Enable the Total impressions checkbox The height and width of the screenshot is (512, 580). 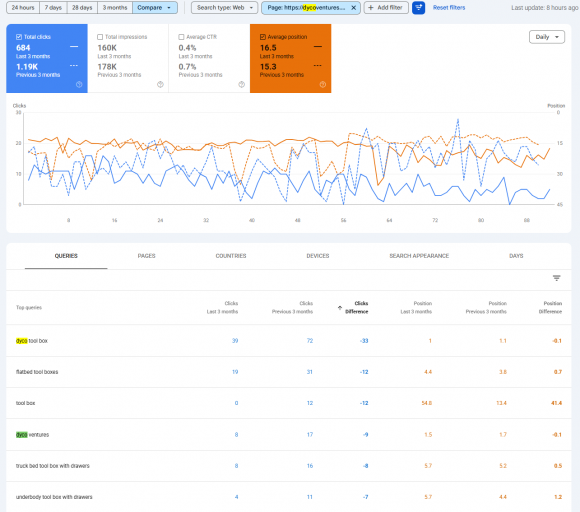pyautogui.click(x=100, y=37)
